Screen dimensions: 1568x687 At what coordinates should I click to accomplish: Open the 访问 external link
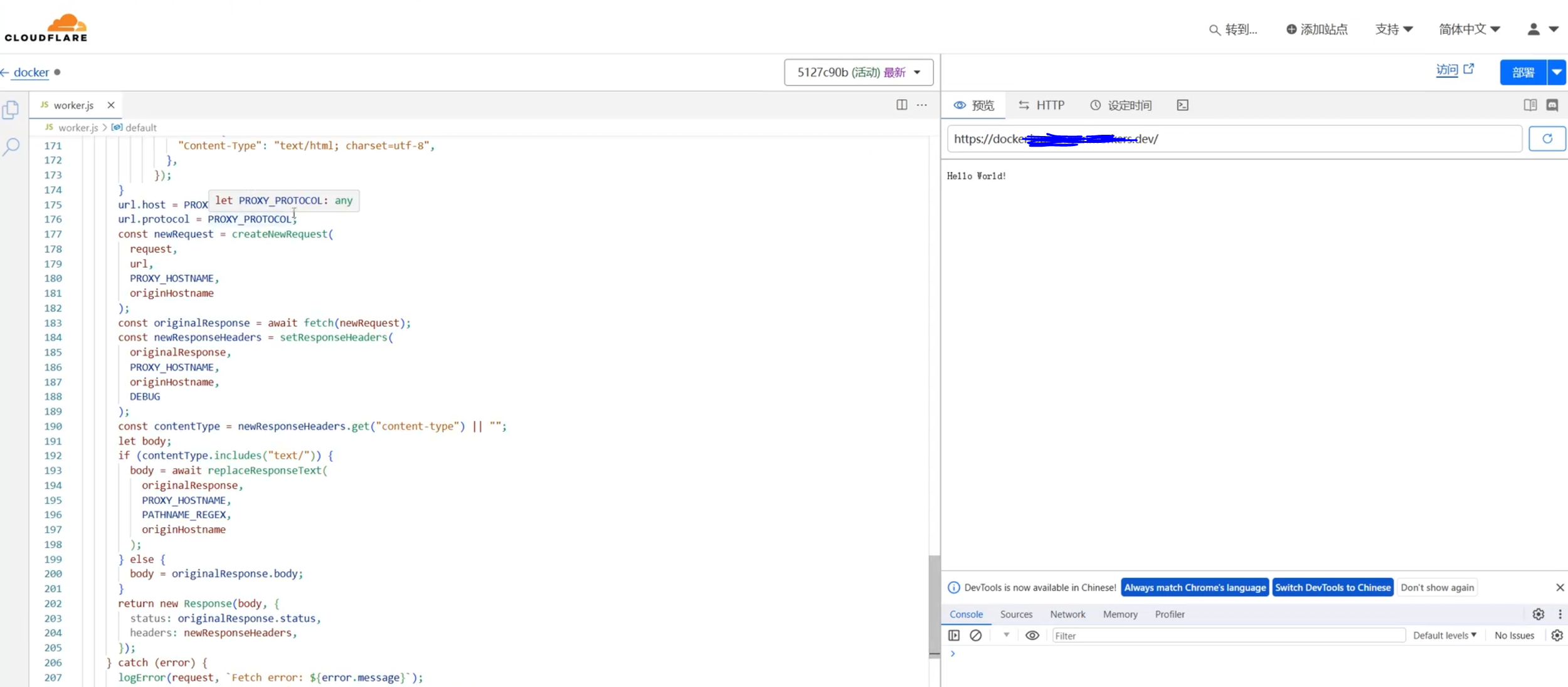[x=1454, y=70]
